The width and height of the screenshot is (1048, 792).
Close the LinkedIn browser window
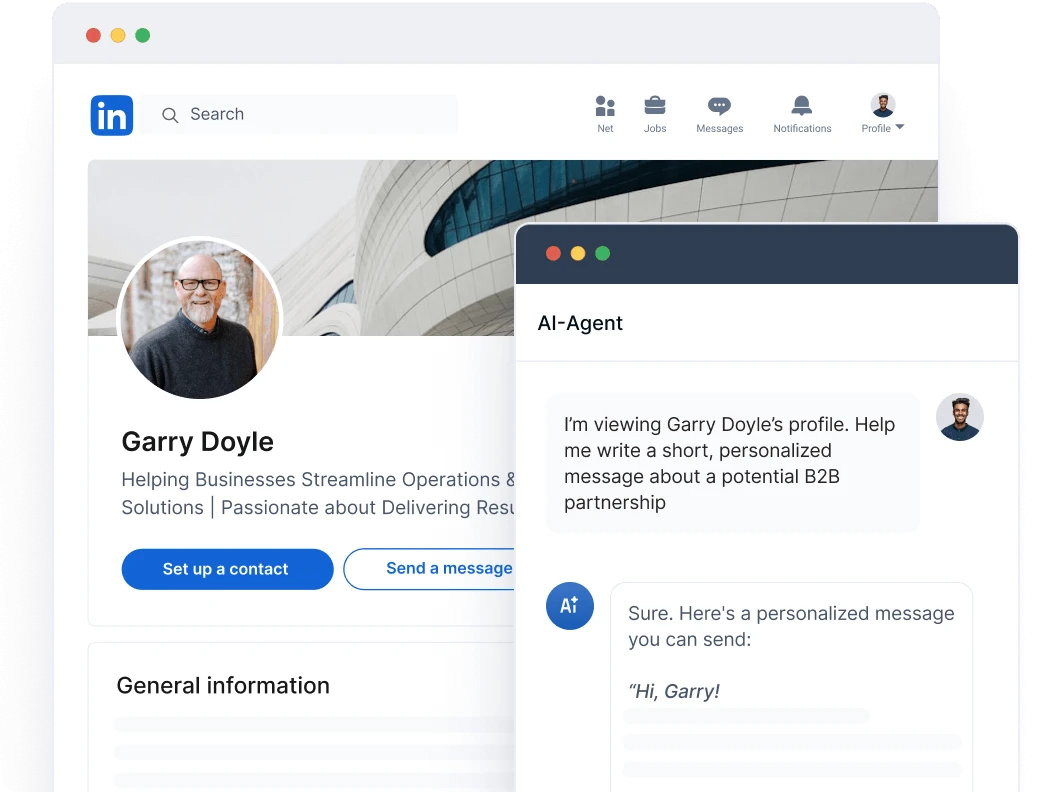pyautogui.click(x=94, y=35)
